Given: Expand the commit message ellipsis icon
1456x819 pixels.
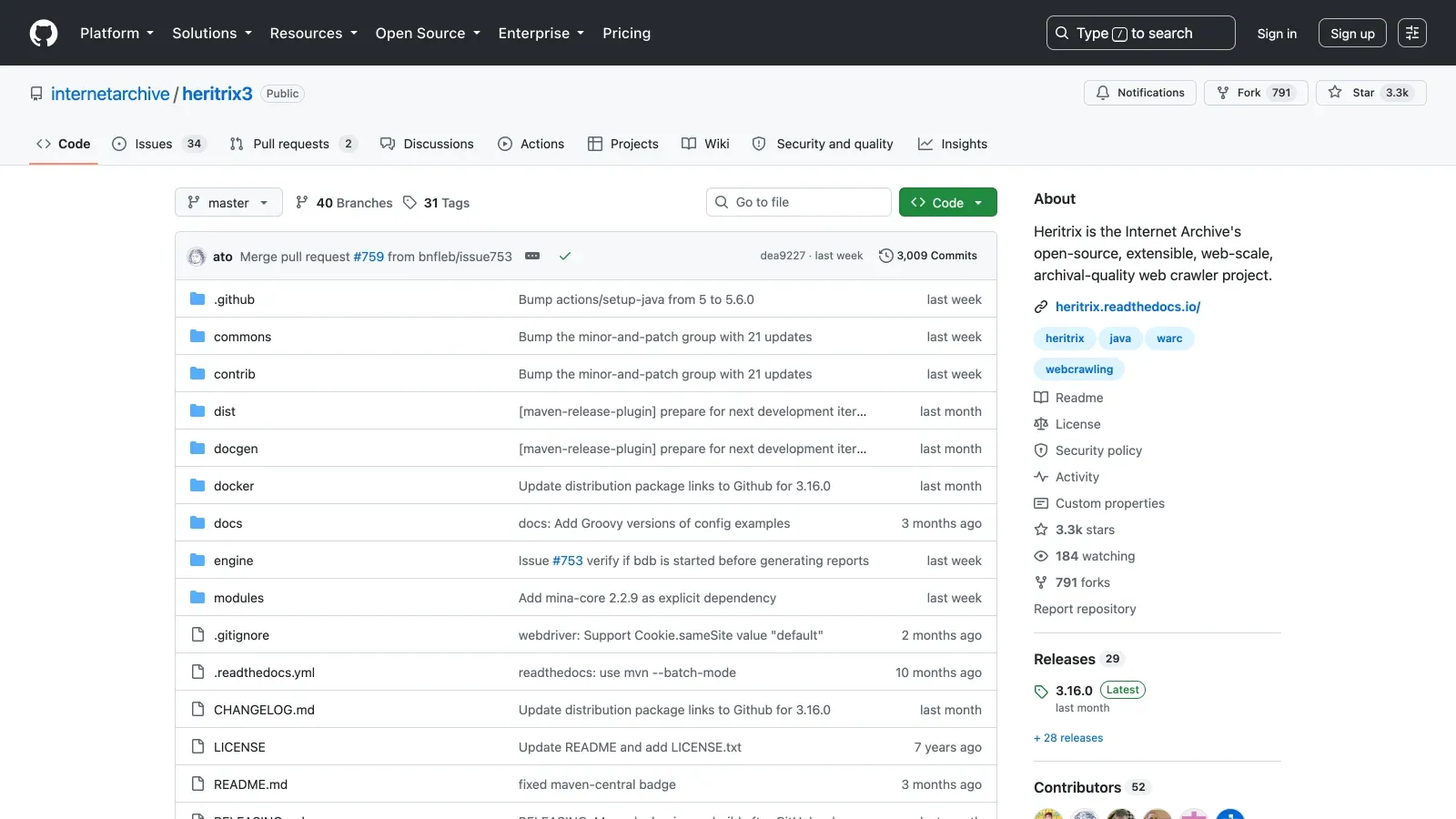Looking at the screenshot, I should pyautogui.click(x=532, y=257).
